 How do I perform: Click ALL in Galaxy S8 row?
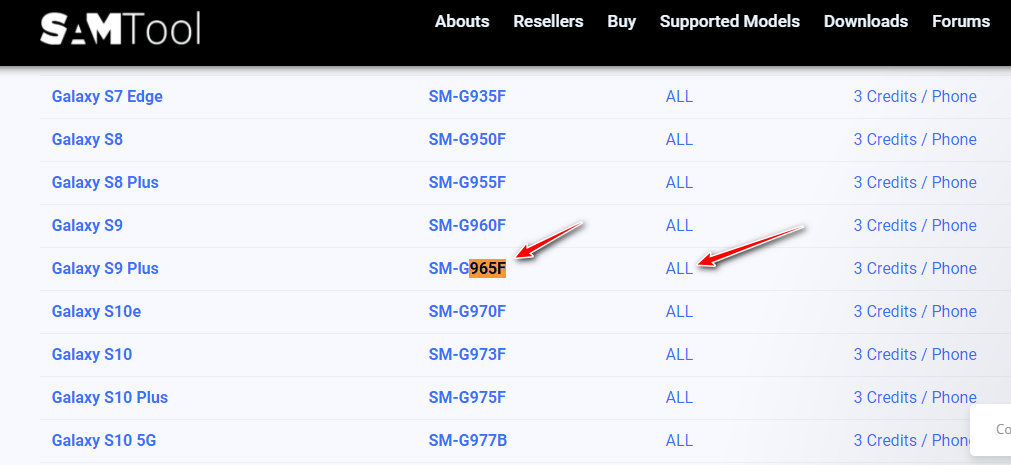click(679, 140)
